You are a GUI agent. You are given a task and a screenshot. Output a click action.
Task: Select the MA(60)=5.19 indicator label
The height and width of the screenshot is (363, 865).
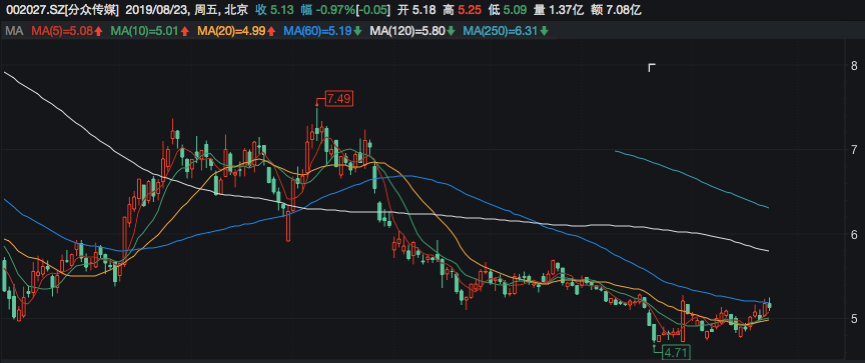pos(317,31)
